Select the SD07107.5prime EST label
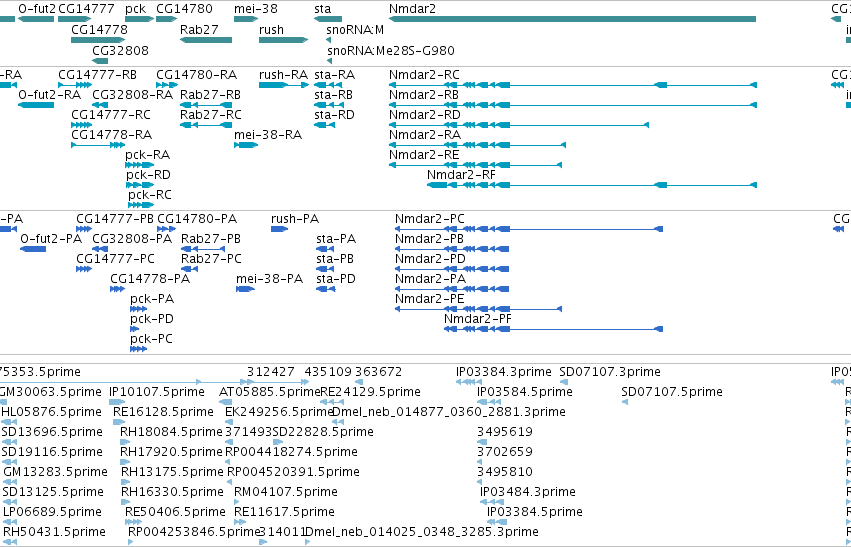The image size is (851, 547). point(672,392)
